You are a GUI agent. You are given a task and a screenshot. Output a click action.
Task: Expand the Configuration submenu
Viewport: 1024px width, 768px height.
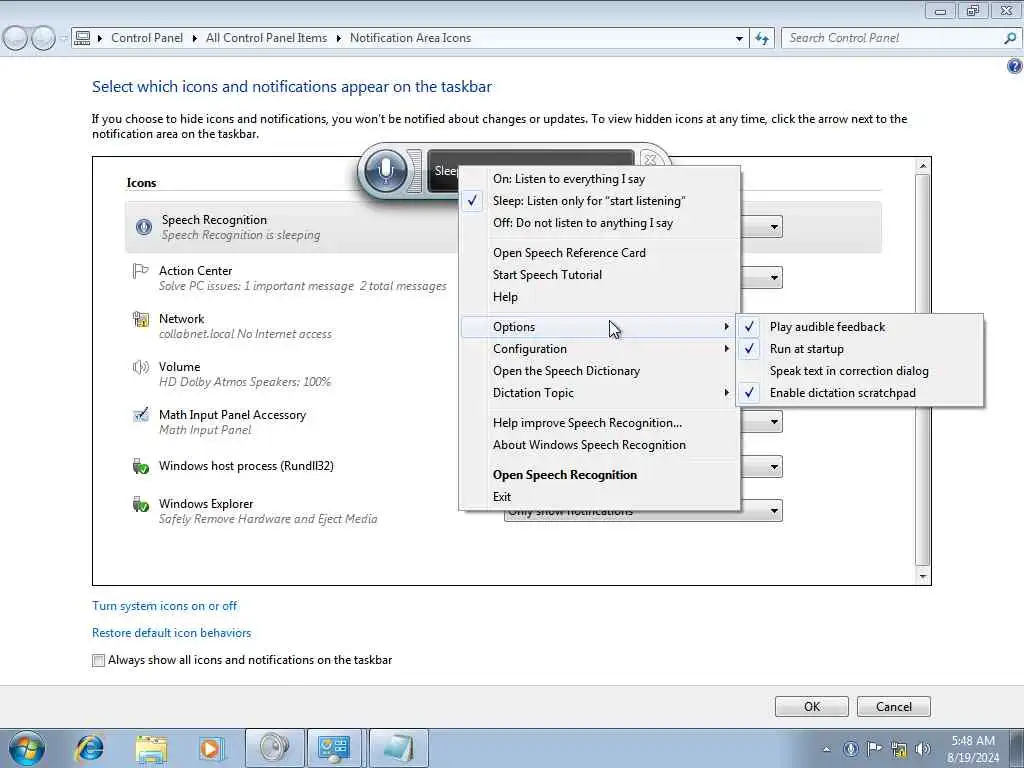point(600,349)
